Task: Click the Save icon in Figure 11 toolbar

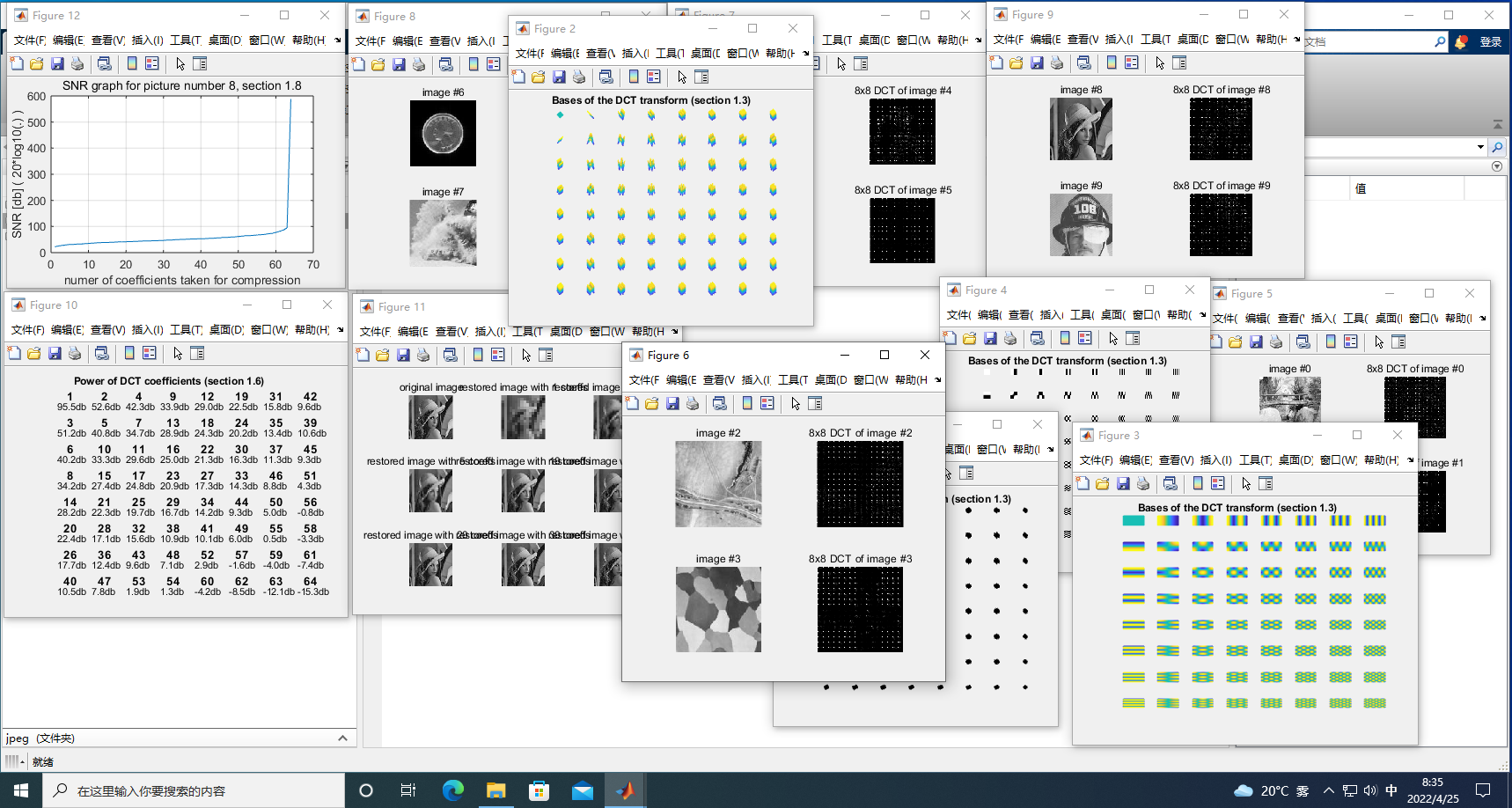Action: click(403, 355)
